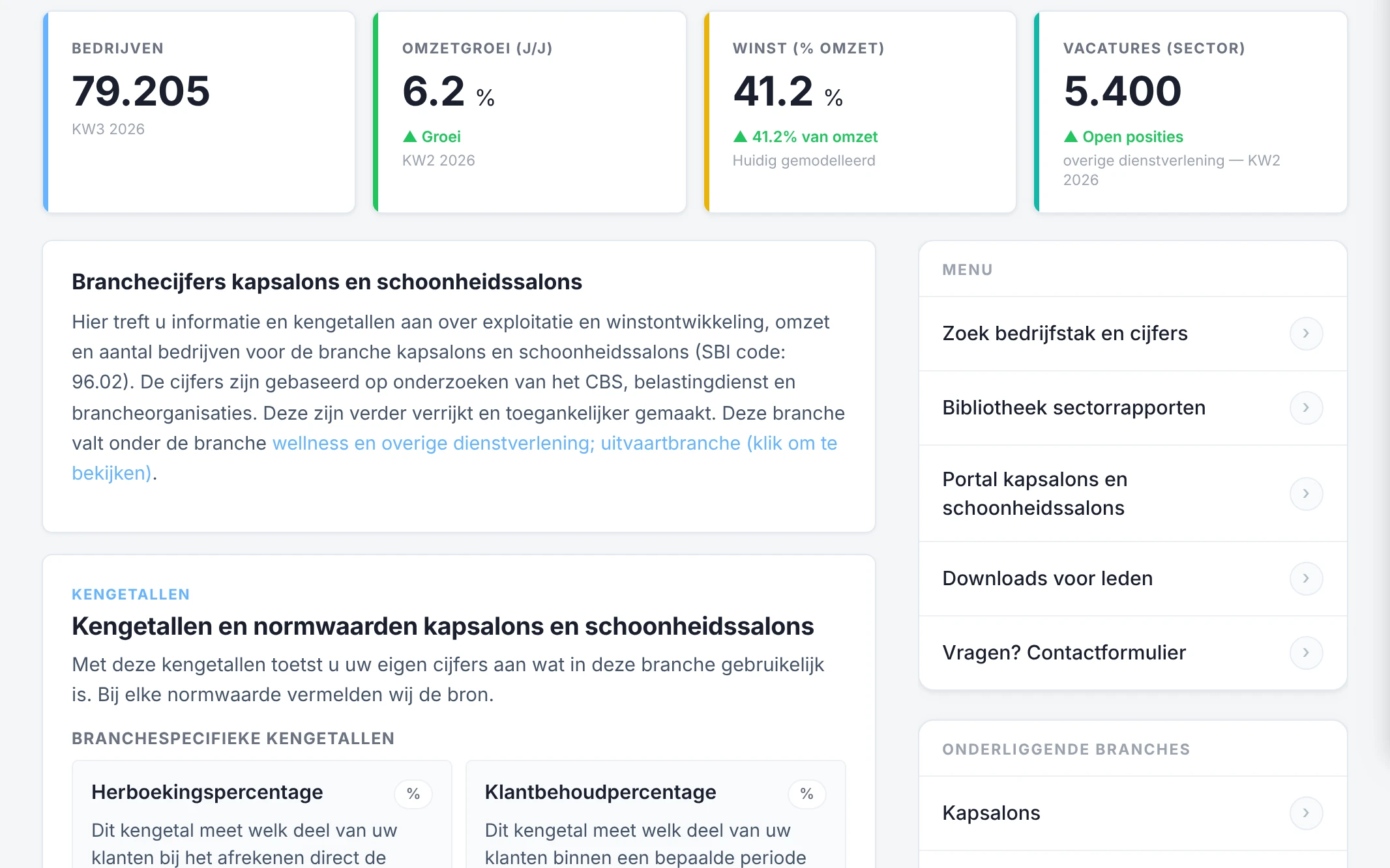This screenshot has width=1390, height=868.
Task: Click the Vacatures 5.400 value
Action: coord(1122,91)
